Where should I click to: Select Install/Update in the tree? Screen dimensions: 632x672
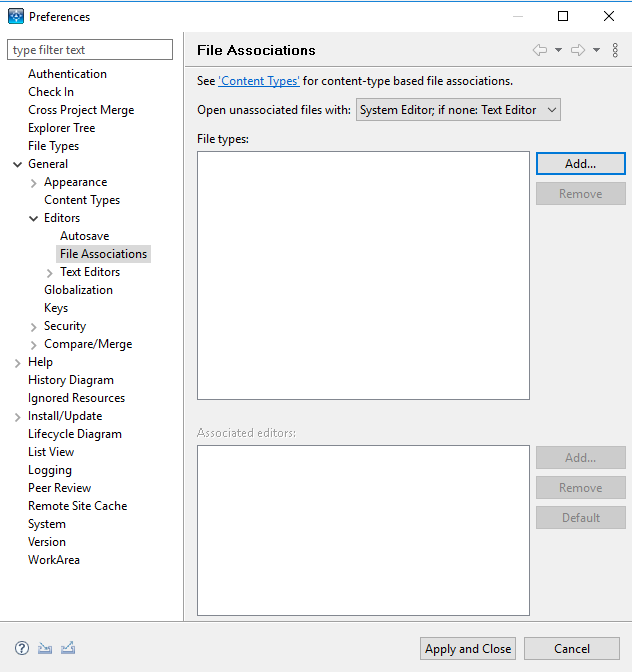pyautogui.click(x=65, y=416)
